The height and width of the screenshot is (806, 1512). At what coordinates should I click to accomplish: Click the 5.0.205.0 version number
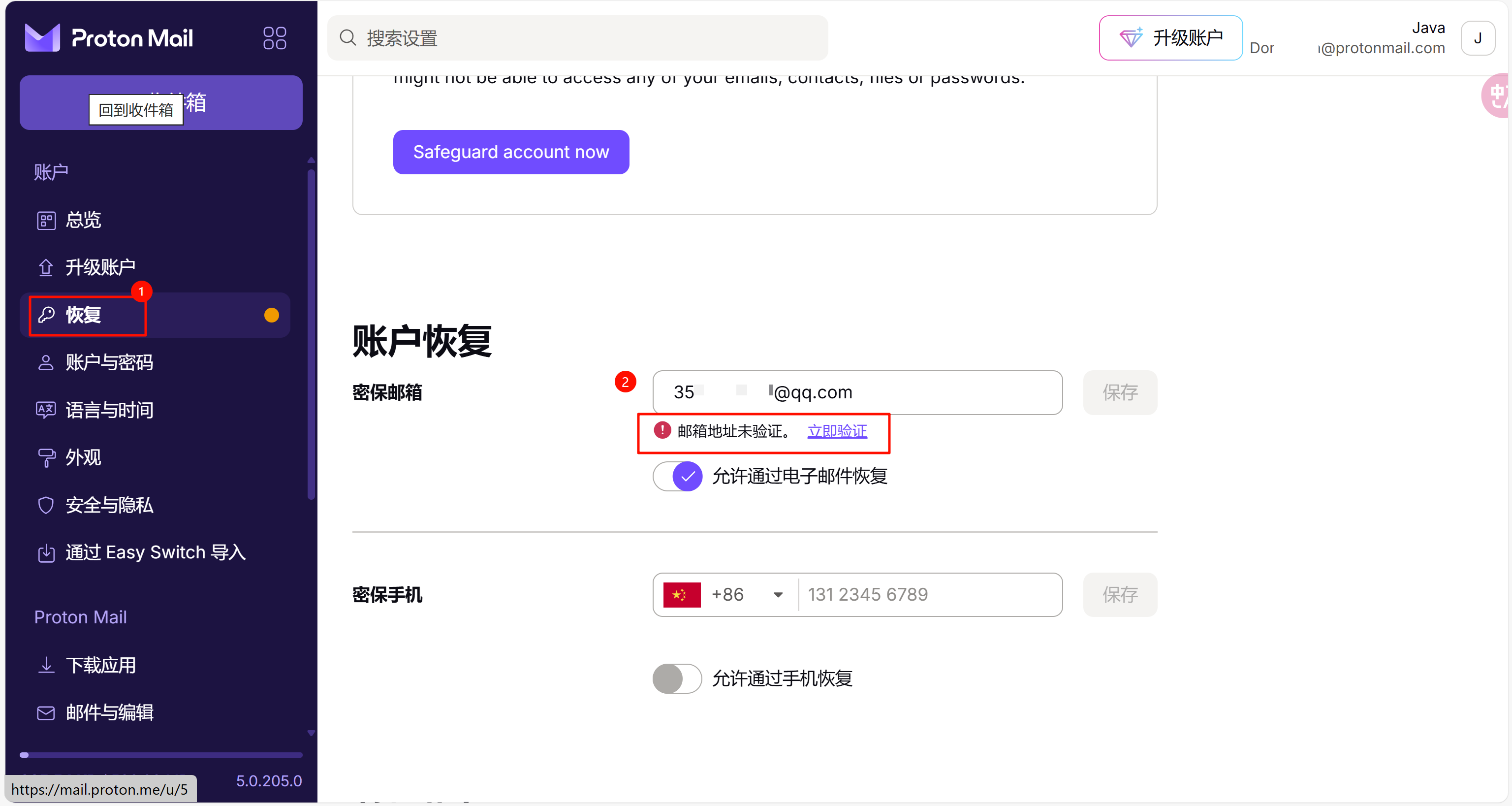coord(269,781)
